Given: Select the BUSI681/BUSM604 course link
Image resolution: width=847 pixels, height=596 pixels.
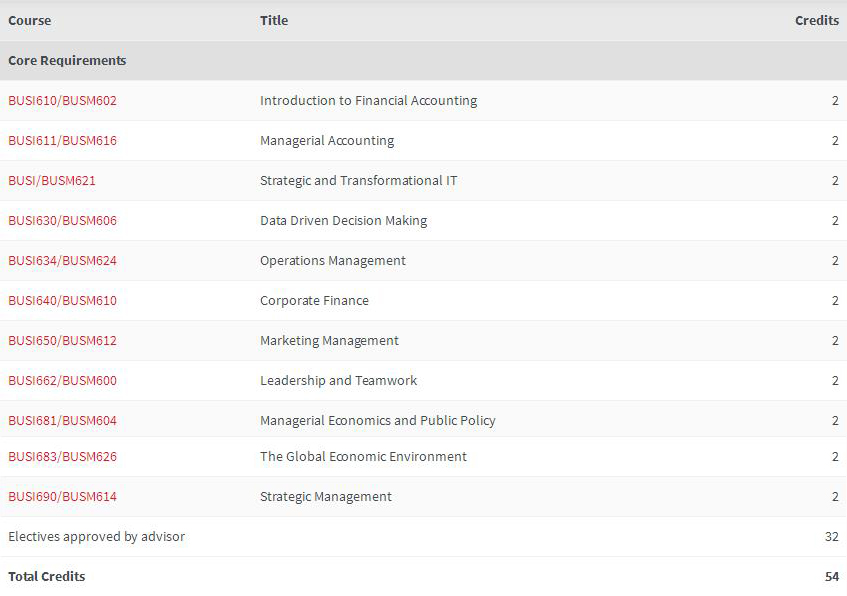Looking at the screenshot, I should pos(62,421).
